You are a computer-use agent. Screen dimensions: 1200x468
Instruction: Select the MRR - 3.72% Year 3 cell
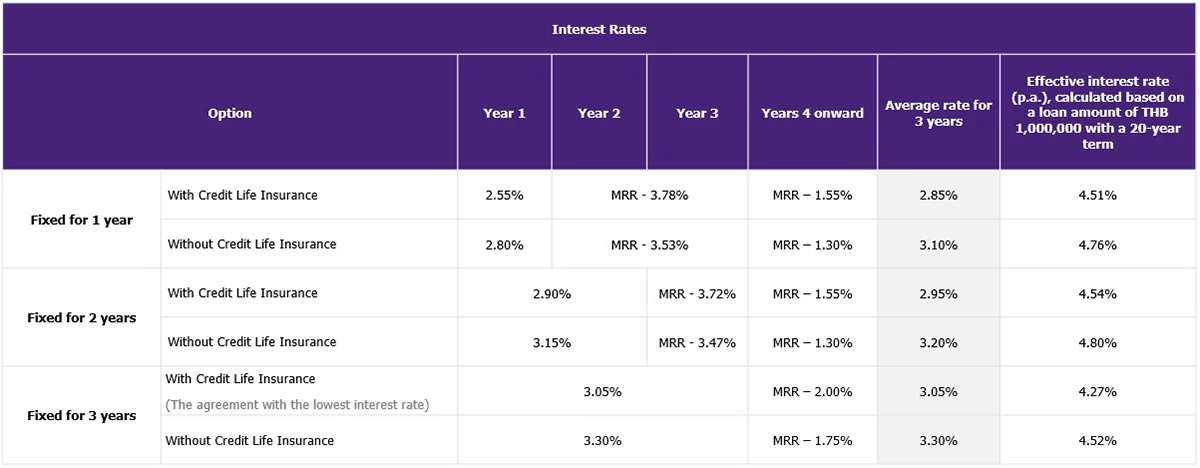coord(697,293)
